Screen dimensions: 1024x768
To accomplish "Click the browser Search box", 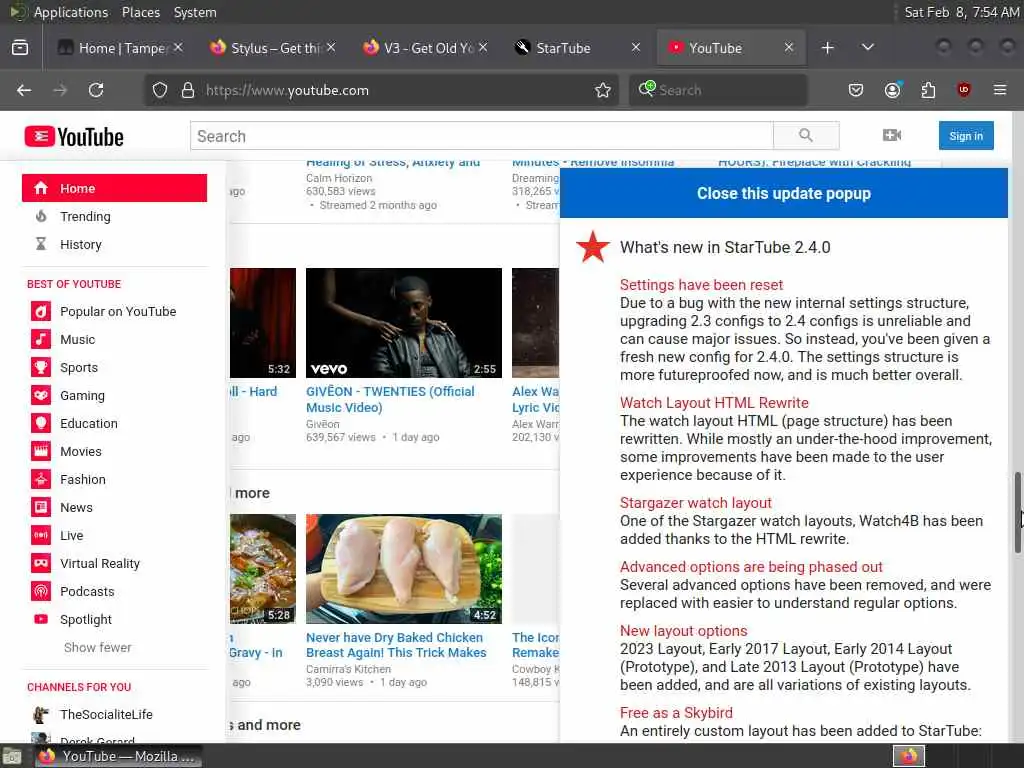I will click(x=718, y=90).
